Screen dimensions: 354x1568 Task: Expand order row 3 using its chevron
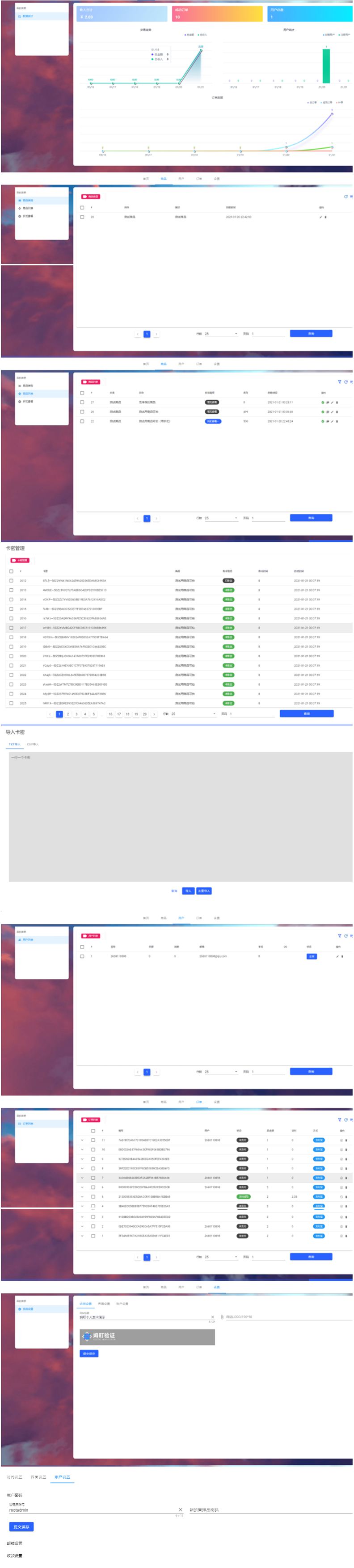[82, 1217]
